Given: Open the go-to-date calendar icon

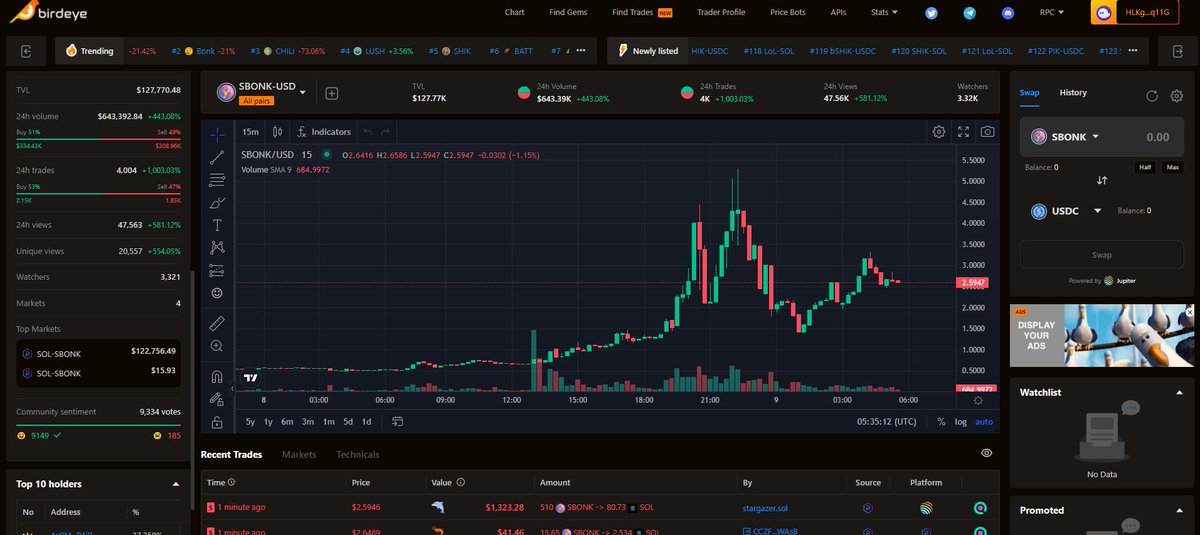Looking at the screenshot, I should 397,422.
